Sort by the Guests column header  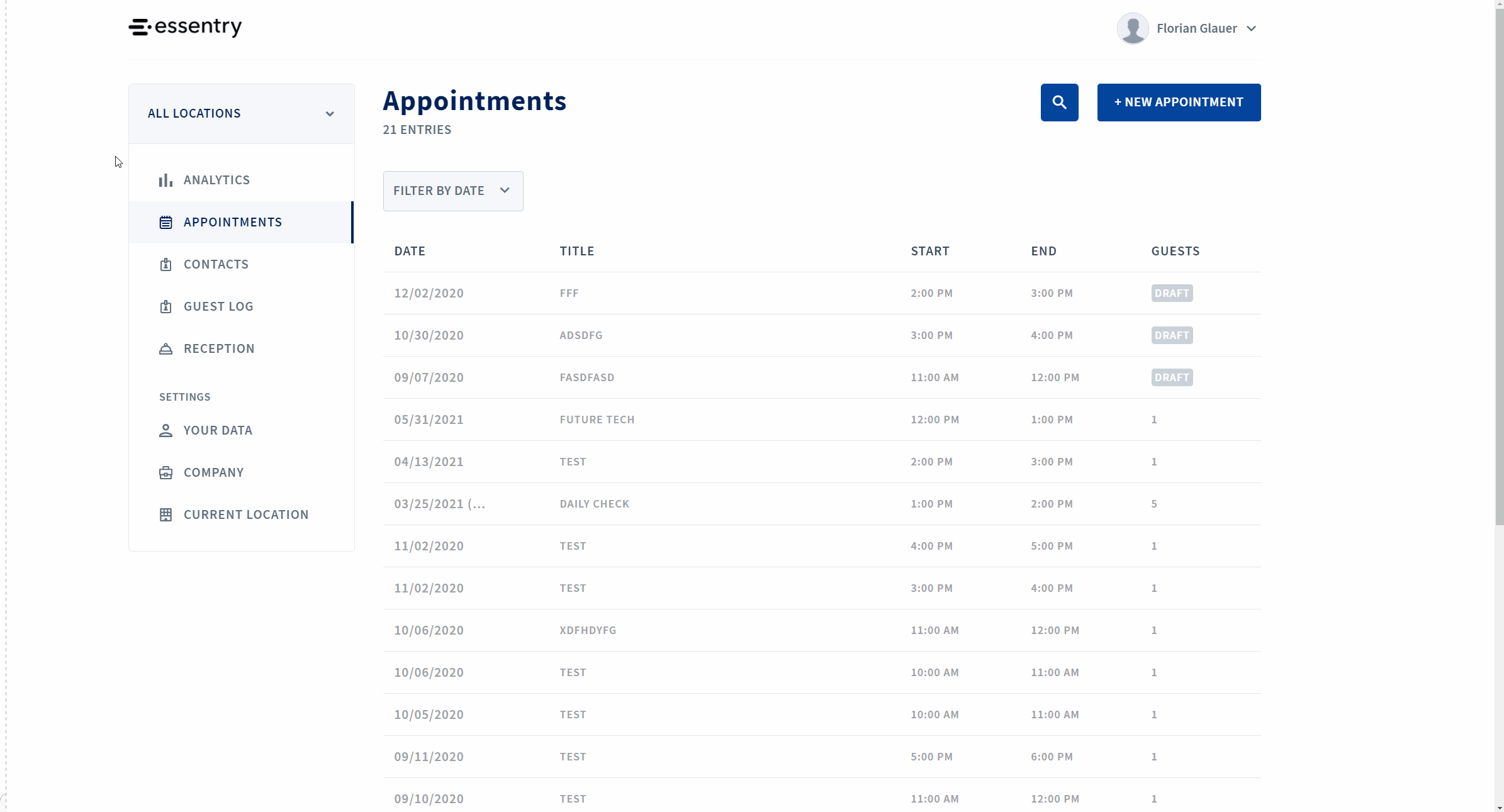(x=1176, y=252)
